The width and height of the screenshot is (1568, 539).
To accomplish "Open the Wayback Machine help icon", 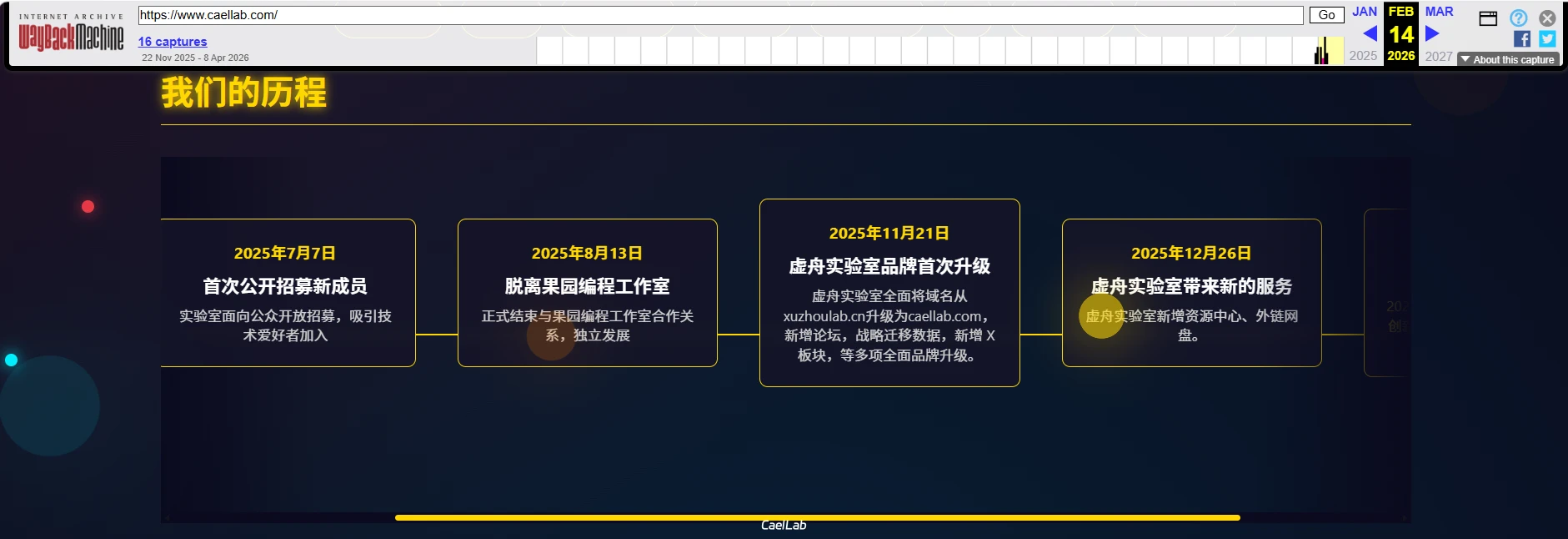I will click(1518, 18).
